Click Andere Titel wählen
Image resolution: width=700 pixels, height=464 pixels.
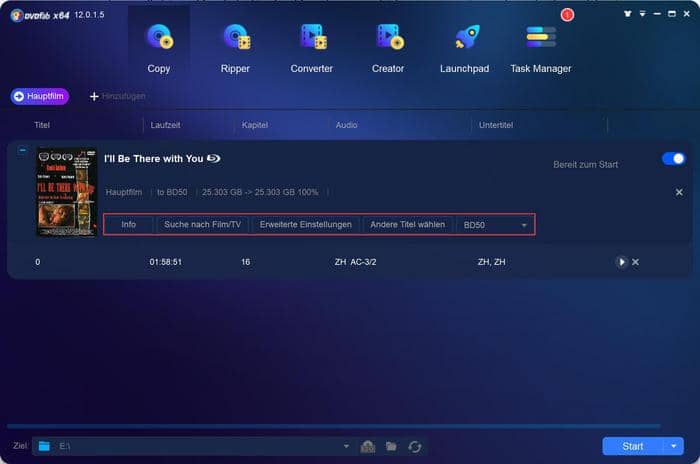[408, 225]
